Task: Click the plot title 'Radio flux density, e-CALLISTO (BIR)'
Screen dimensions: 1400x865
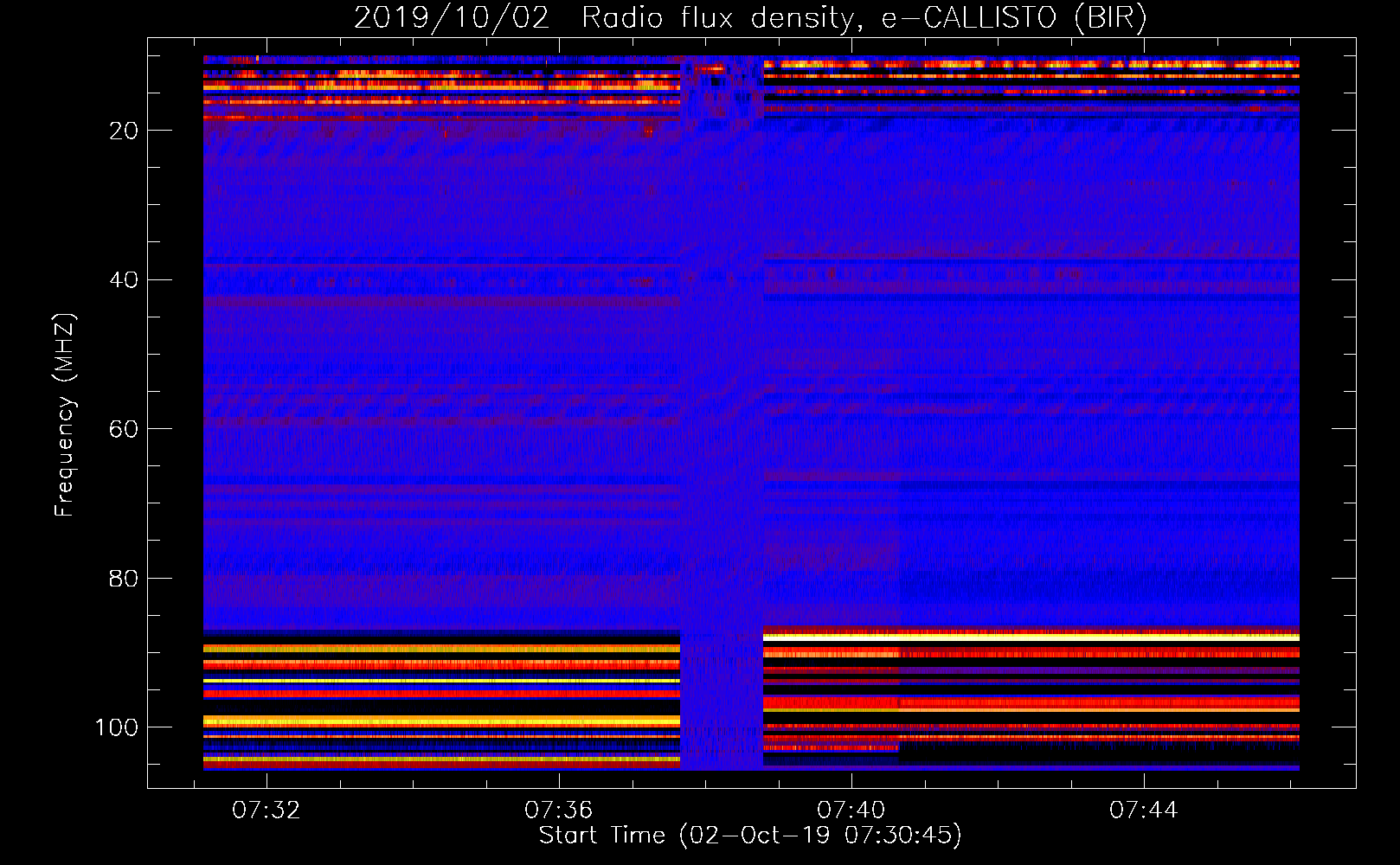Action: point(864,18)
